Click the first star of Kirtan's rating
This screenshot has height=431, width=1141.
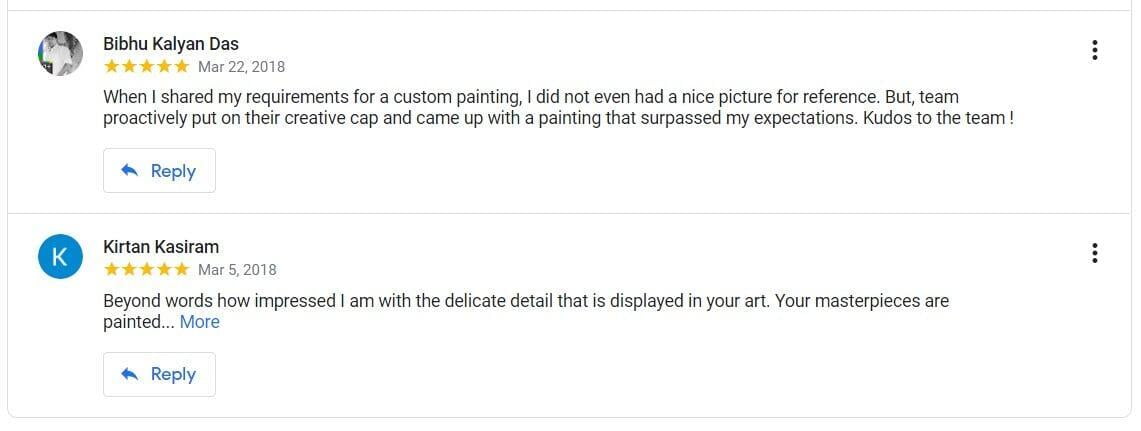click(111, 270)
